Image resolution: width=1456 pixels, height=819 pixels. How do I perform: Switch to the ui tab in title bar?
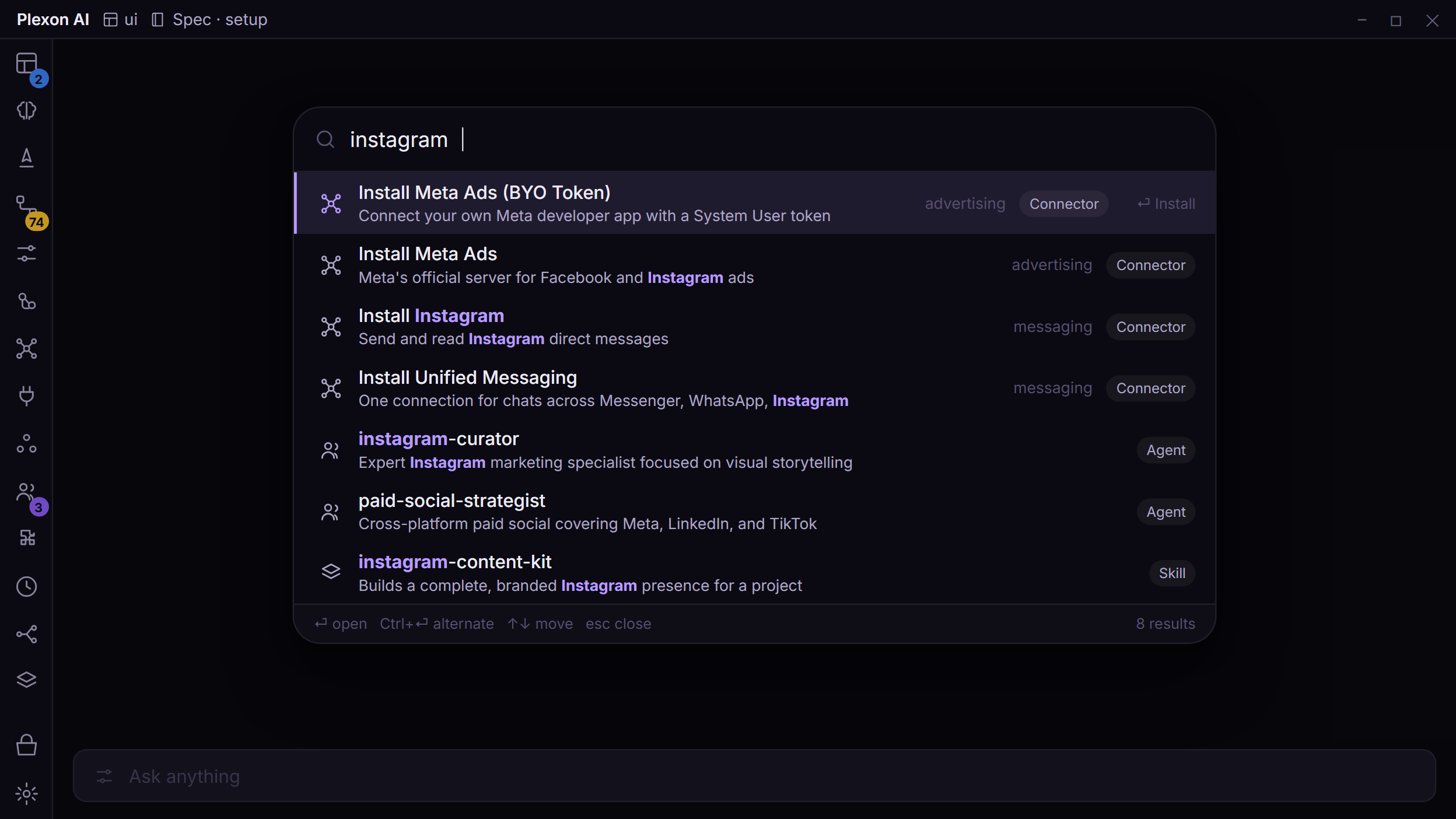(121, 20)
